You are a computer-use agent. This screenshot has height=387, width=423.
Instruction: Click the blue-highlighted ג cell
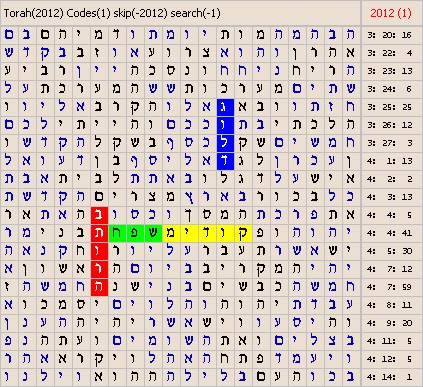[x=225, y=107]
